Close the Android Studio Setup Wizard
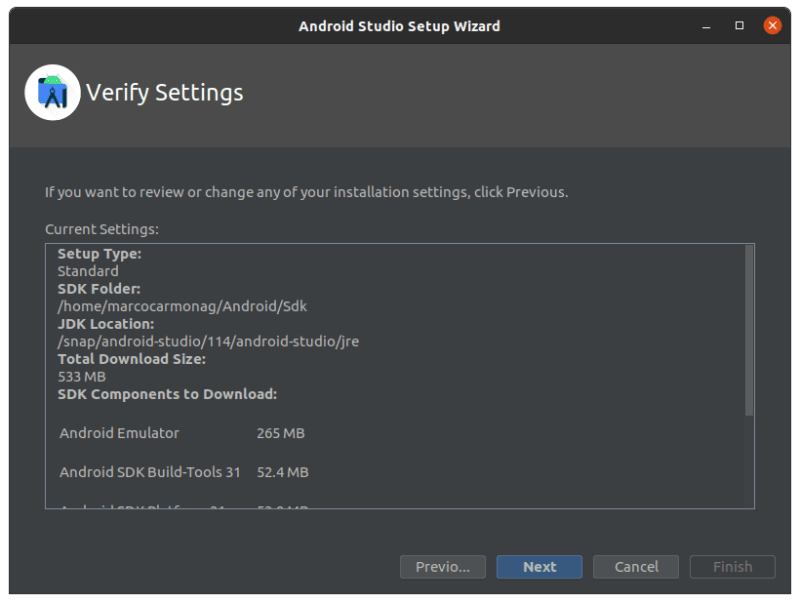 coord(771,26)
